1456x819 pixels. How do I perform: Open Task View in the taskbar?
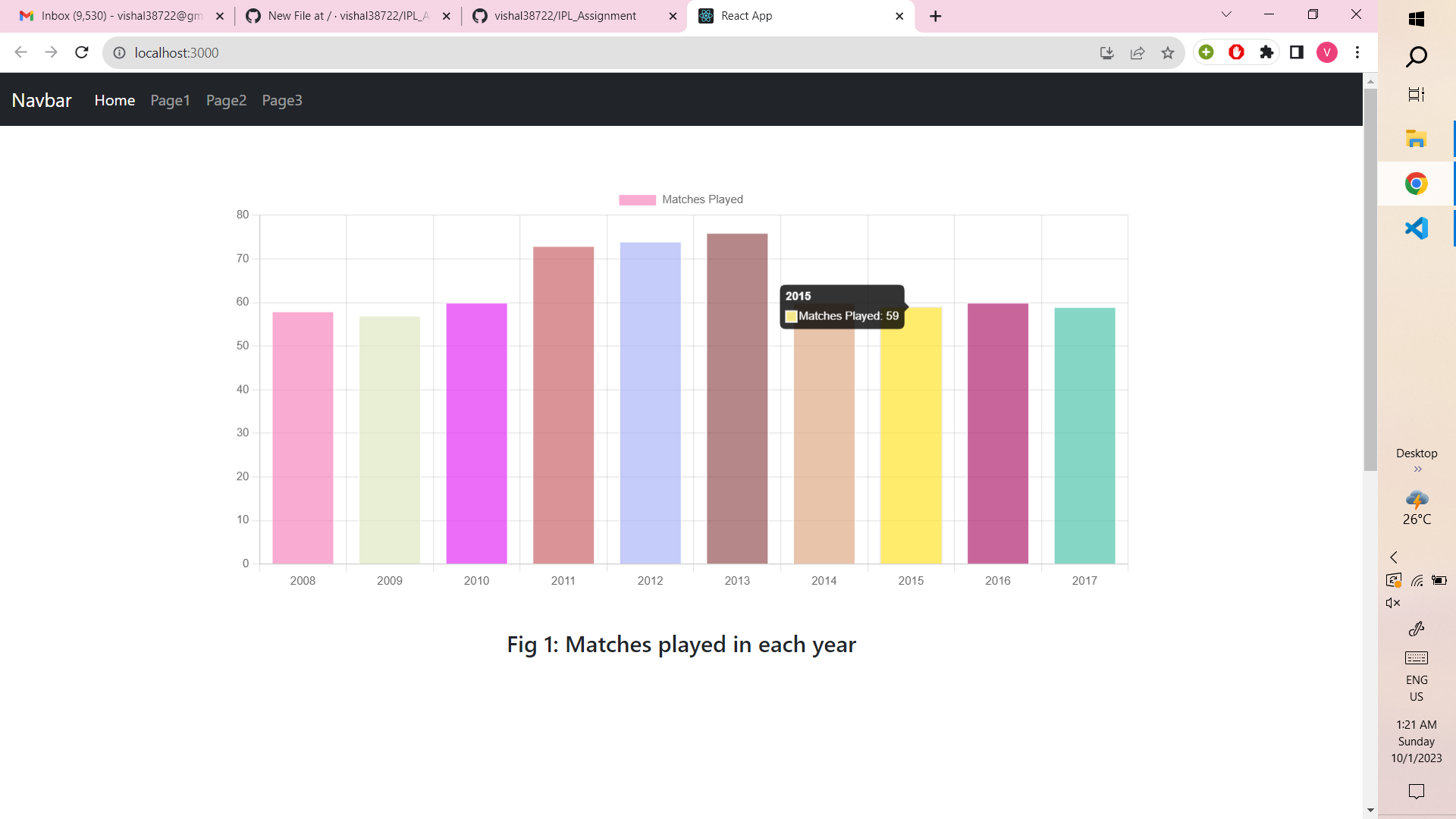1417,95
